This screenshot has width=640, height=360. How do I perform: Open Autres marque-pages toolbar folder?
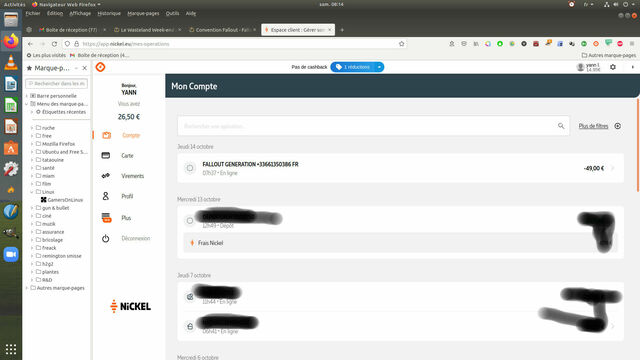pos(609,55)
